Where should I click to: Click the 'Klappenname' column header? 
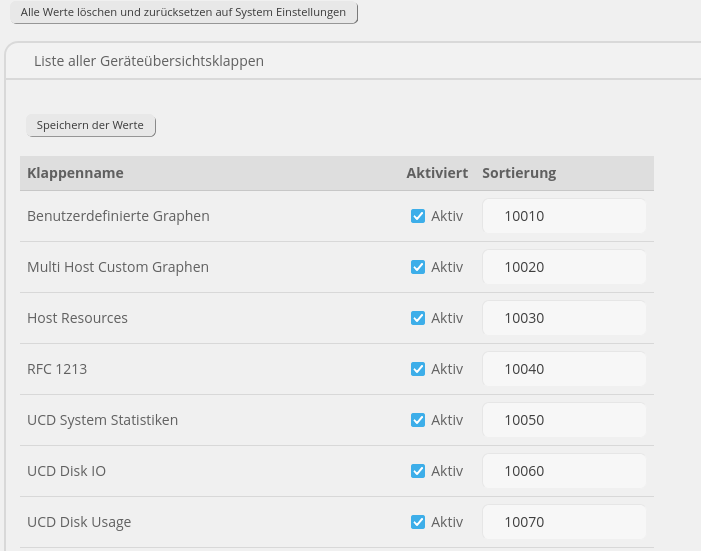pyautogui.click(x=75, y=173)
